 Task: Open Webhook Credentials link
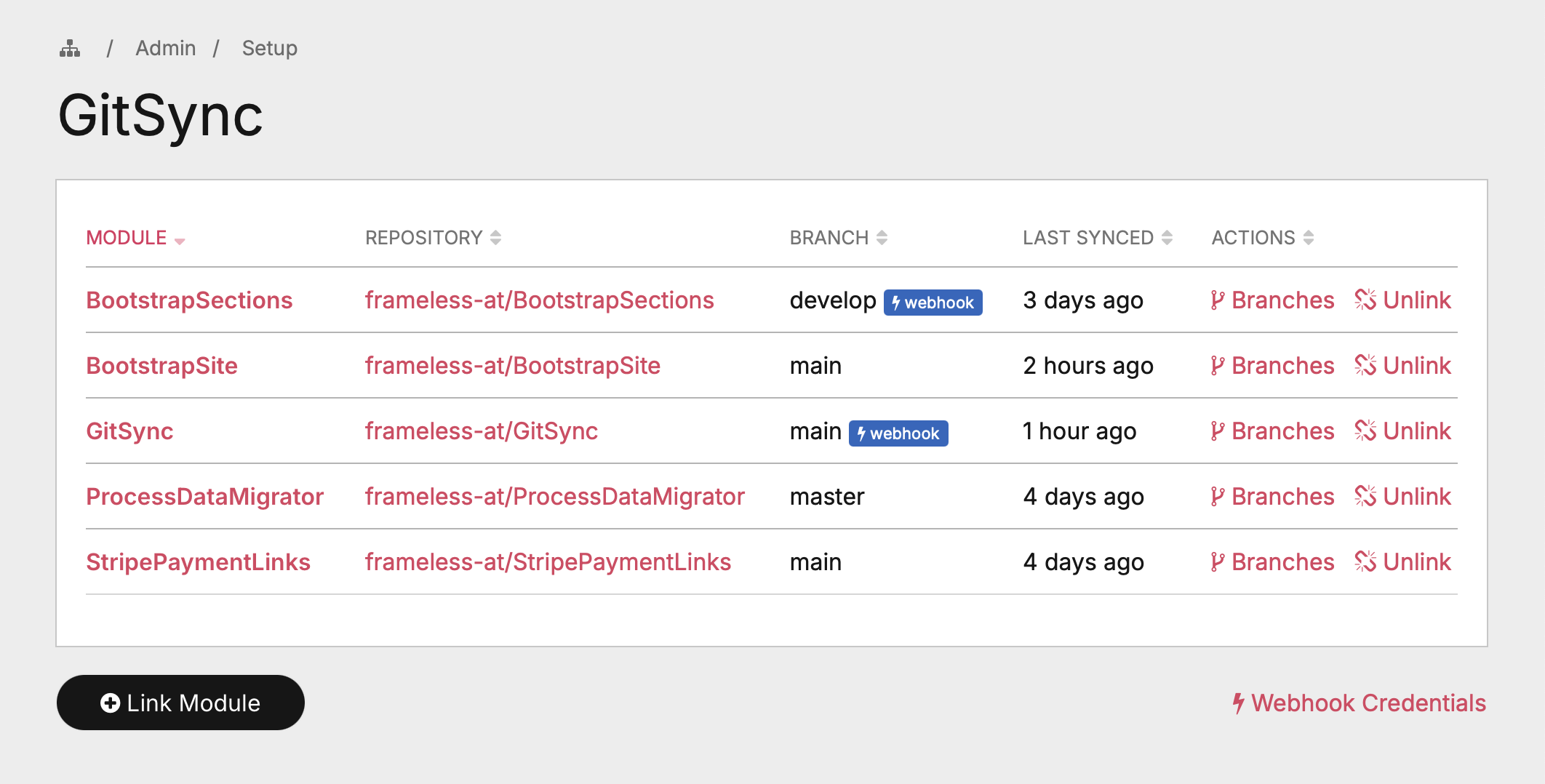pos(1359,703)
